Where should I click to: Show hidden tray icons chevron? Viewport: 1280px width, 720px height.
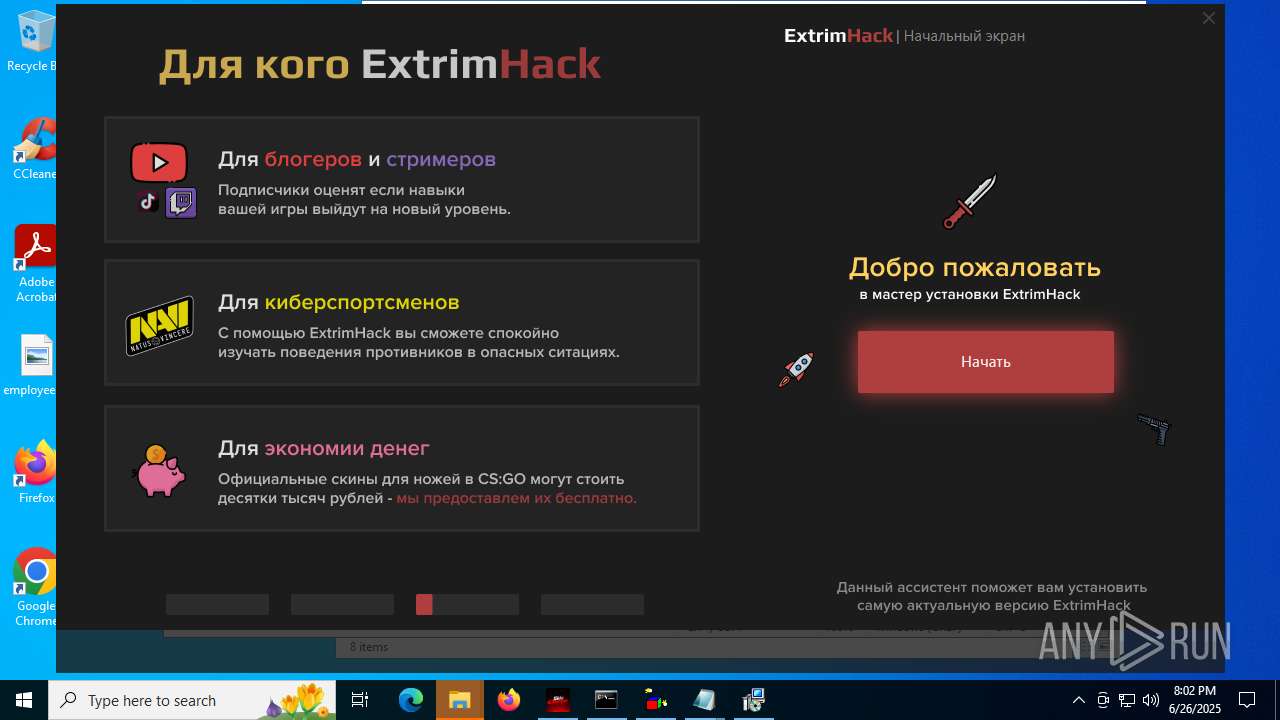[1078, 700]
